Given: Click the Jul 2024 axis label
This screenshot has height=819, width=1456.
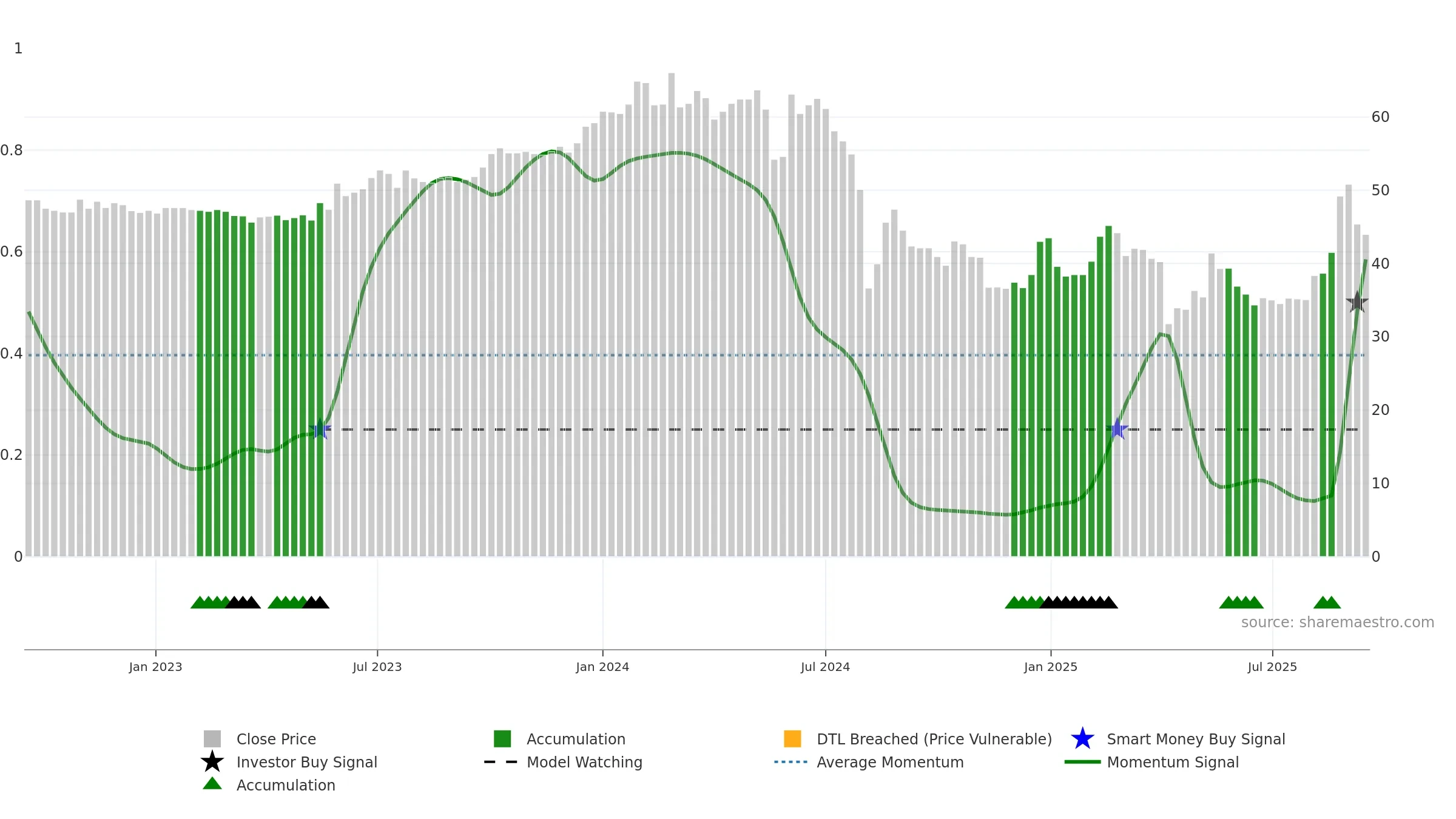Looking at the screenshot, I should 825,667.
